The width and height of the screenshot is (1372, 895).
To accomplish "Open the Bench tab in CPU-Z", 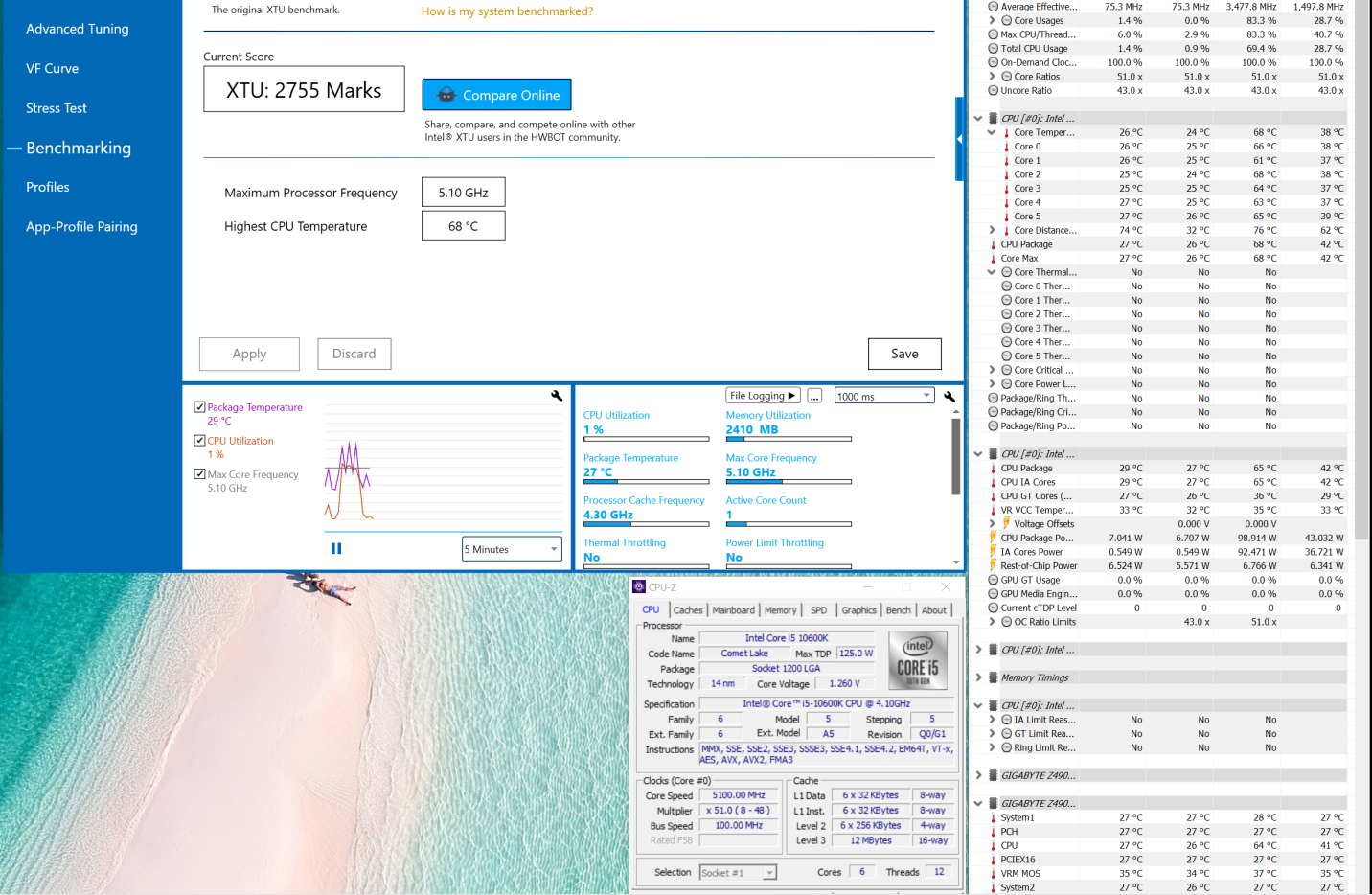I will point(899,610).
